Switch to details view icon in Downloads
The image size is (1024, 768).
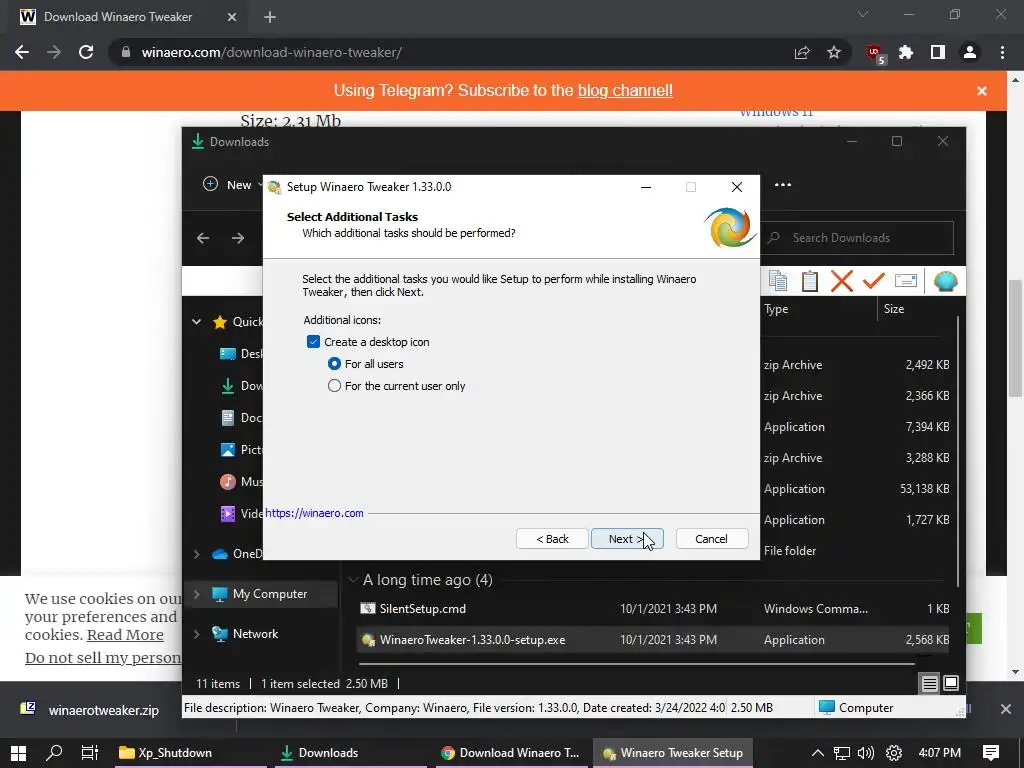[929, 683]
